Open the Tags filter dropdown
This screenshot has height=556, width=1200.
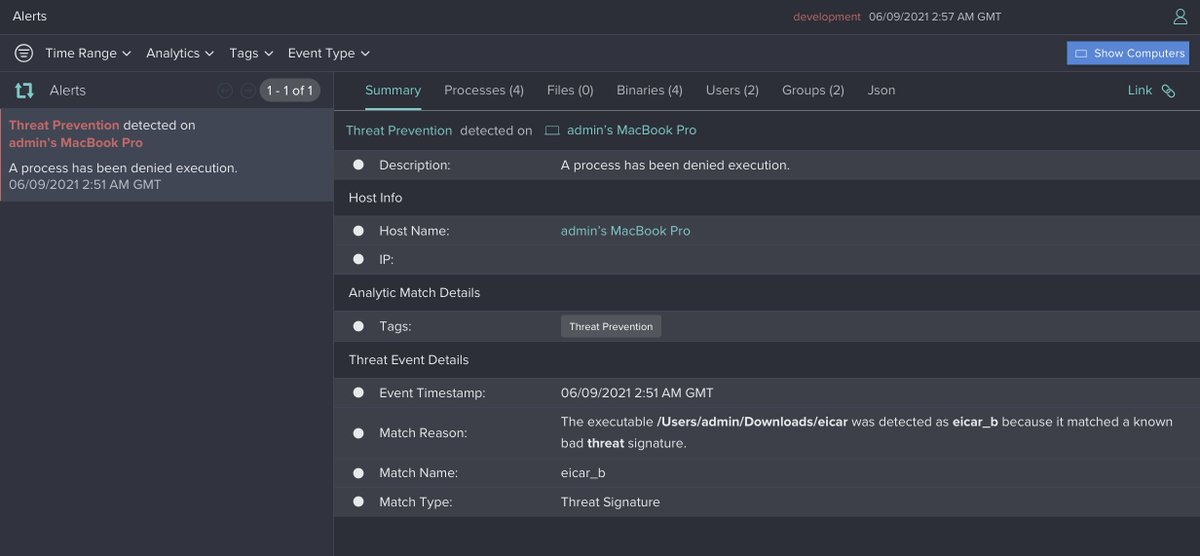pyautogui.click(x=251, y=53)
